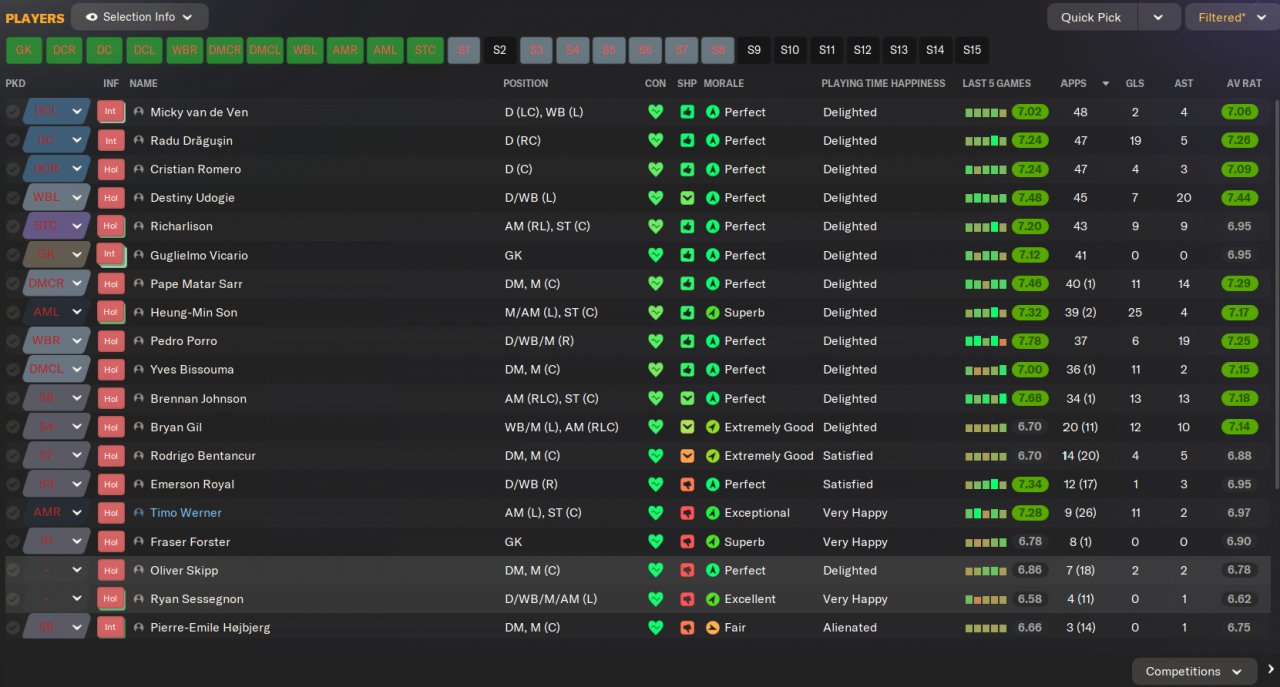Click Pedro Porro's last 5 games form bars
Viewport: 1280px width, 687px height.
pos(986,341)
